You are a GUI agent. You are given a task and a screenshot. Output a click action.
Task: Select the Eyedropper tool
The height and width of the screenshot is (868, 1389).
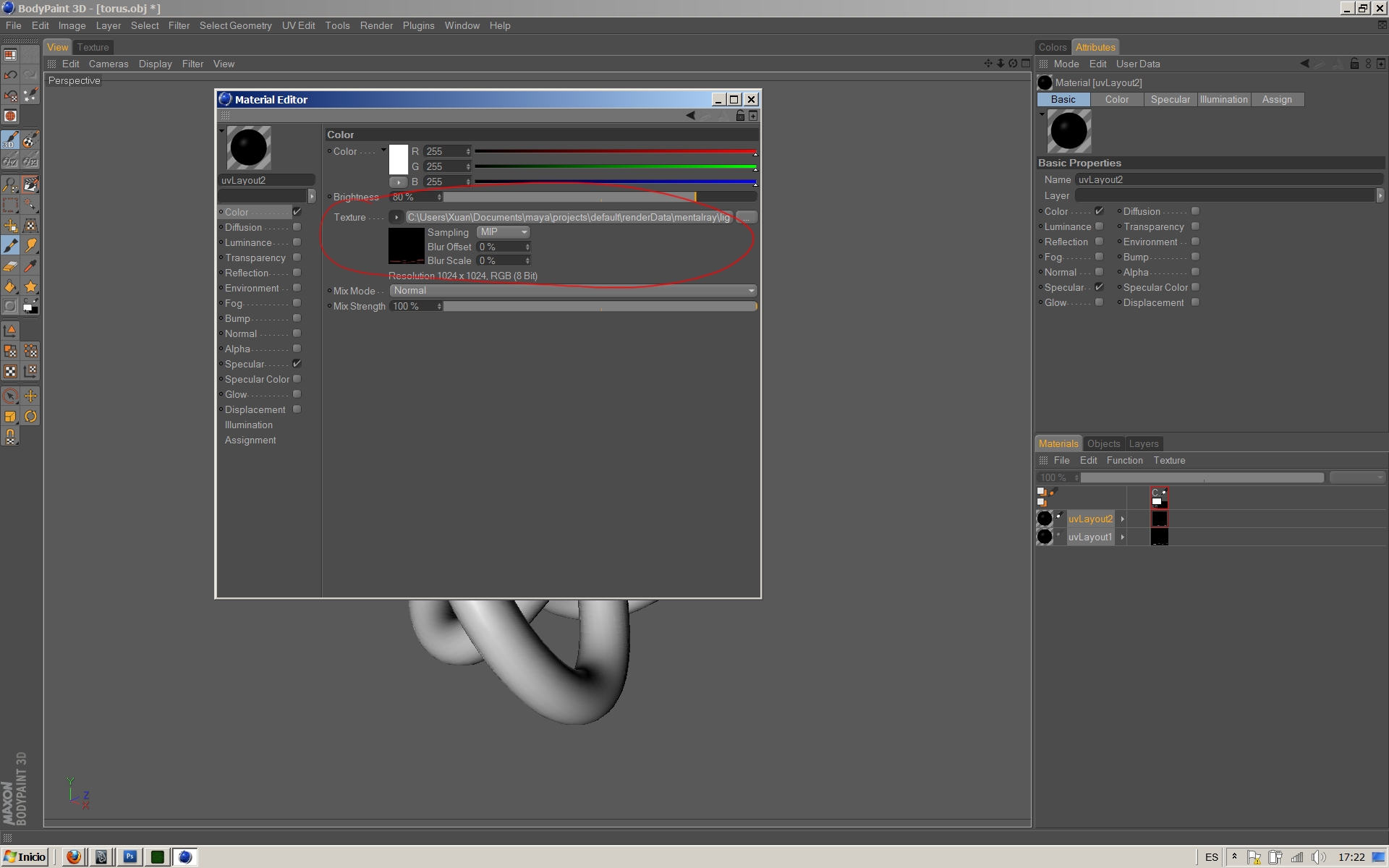coord(30,266)
